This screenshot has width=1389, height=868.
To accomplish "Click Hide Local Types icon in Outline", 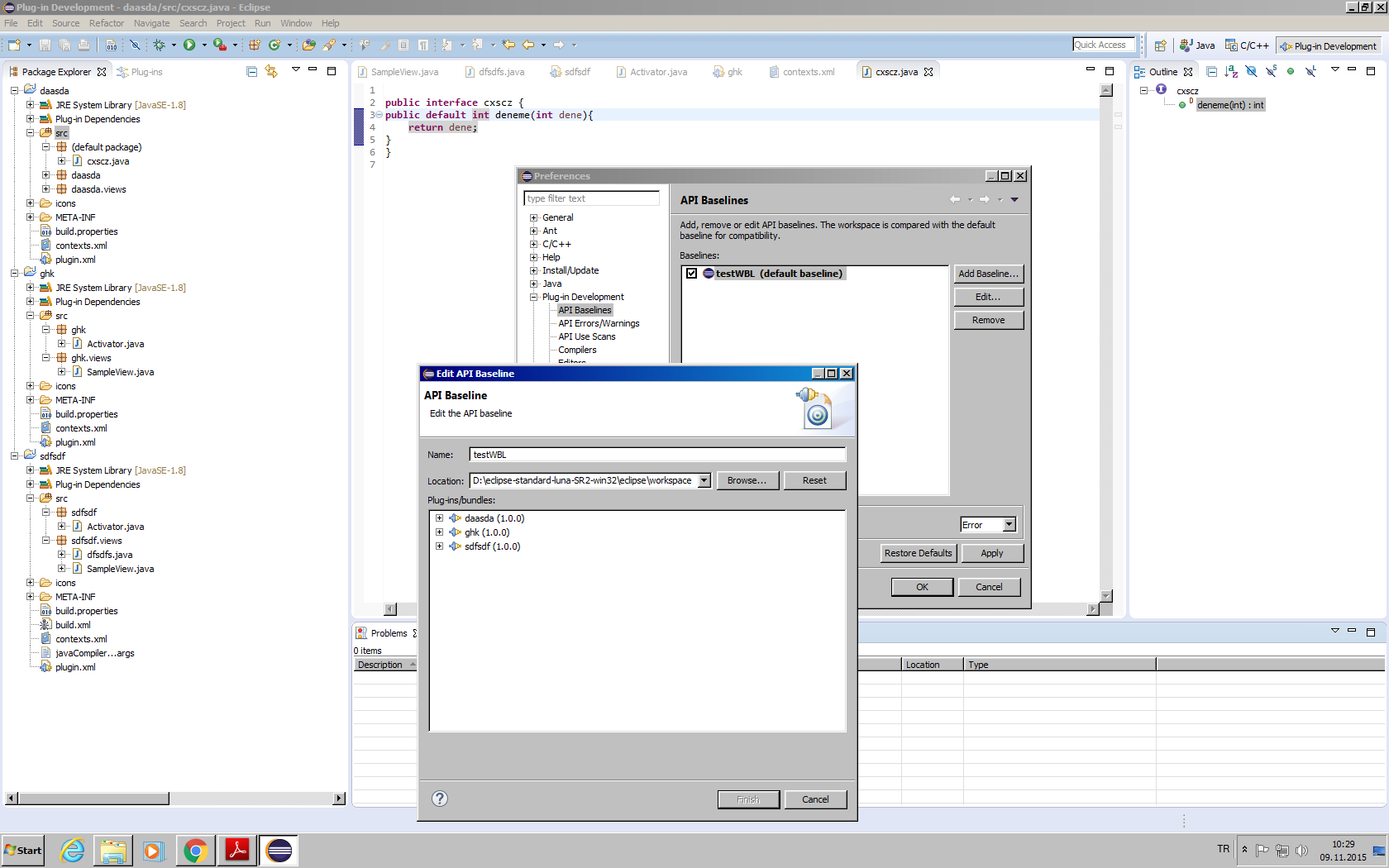I will tap(1310, 72).
